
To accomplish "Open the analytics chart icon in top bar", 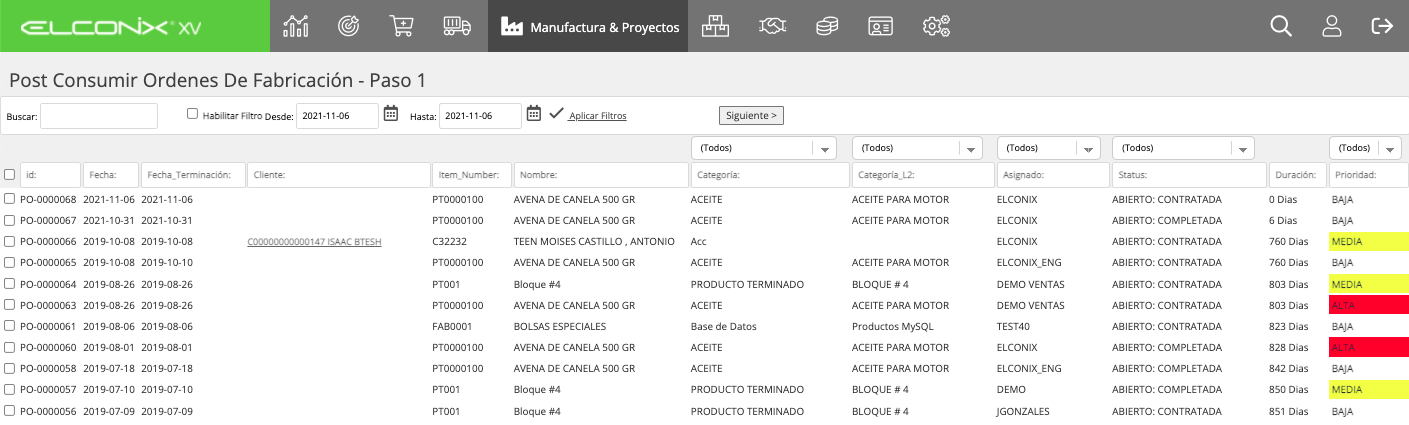I will [296, 26].
